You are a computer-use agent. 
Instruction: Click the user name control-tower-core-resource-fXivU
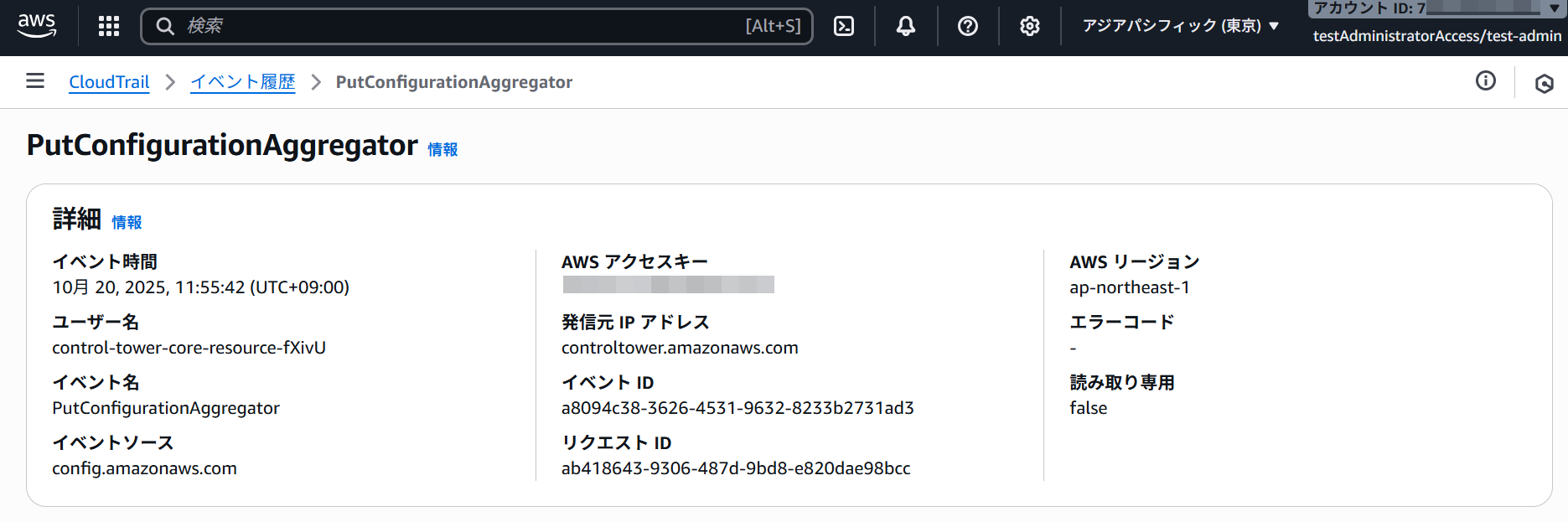click(x=189, y=348)
